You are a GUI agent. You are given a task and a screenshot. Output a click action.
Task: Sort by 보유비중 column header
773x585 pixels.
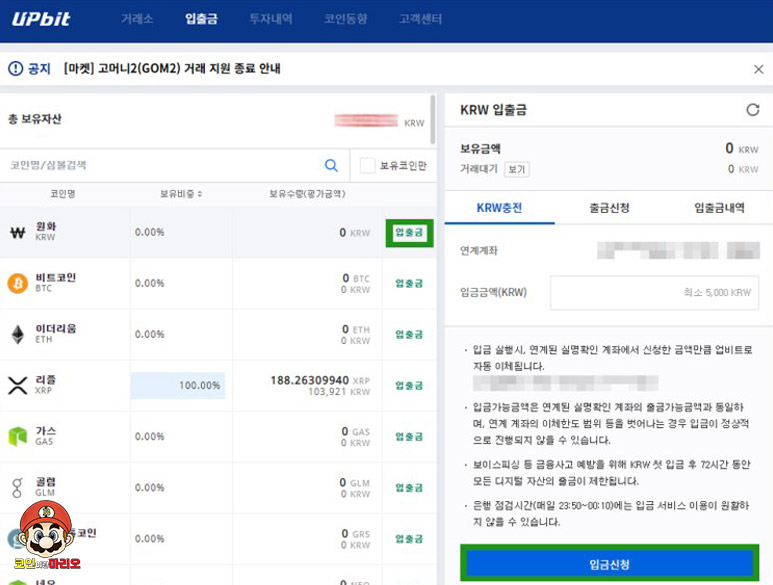pyautogui.click(x=181, y=194)
